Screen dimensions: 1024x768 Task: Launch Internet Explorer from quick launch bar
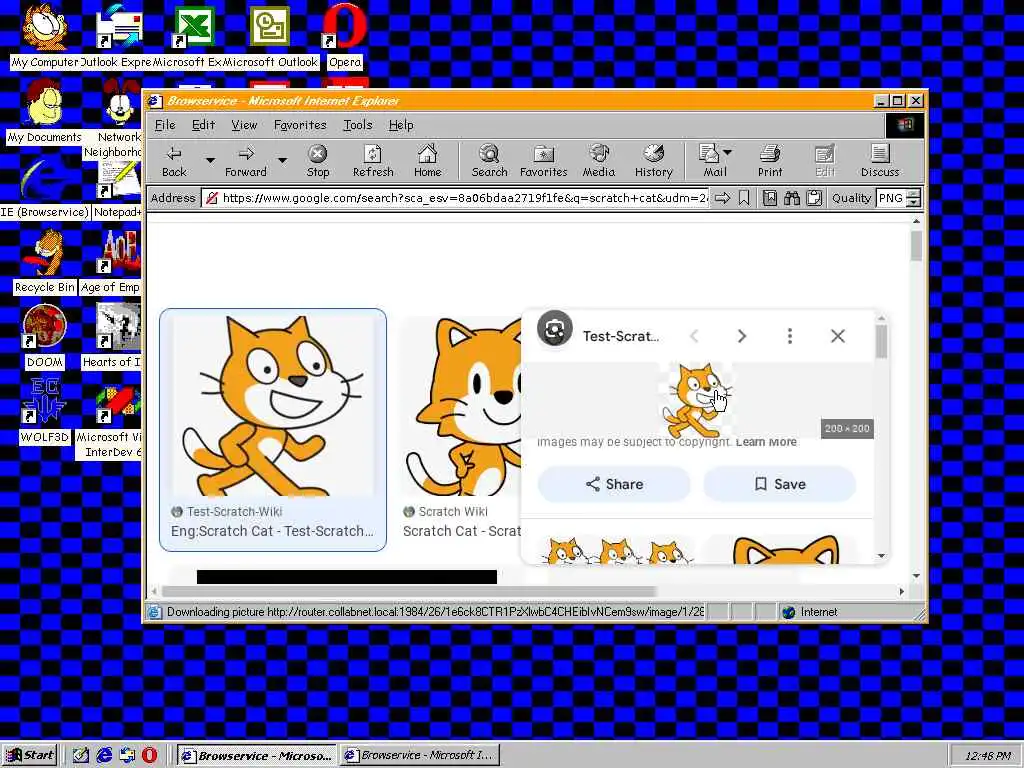click(104, 756)
